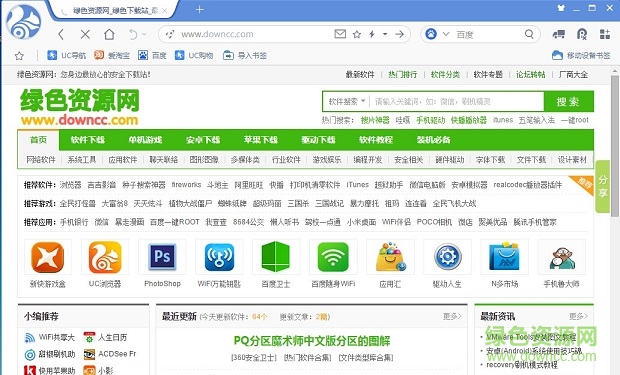This screenshot has height=375, width=620.
Task: Open the 爱淘宝 bookmark
Action: coord(112,55)
